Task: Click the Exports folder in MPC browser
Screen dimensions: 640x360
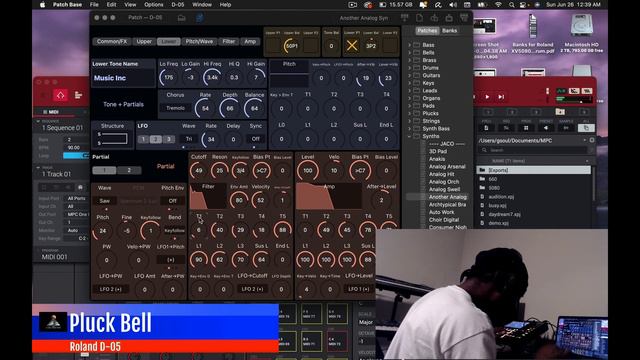Action: (x=533, y=170)
